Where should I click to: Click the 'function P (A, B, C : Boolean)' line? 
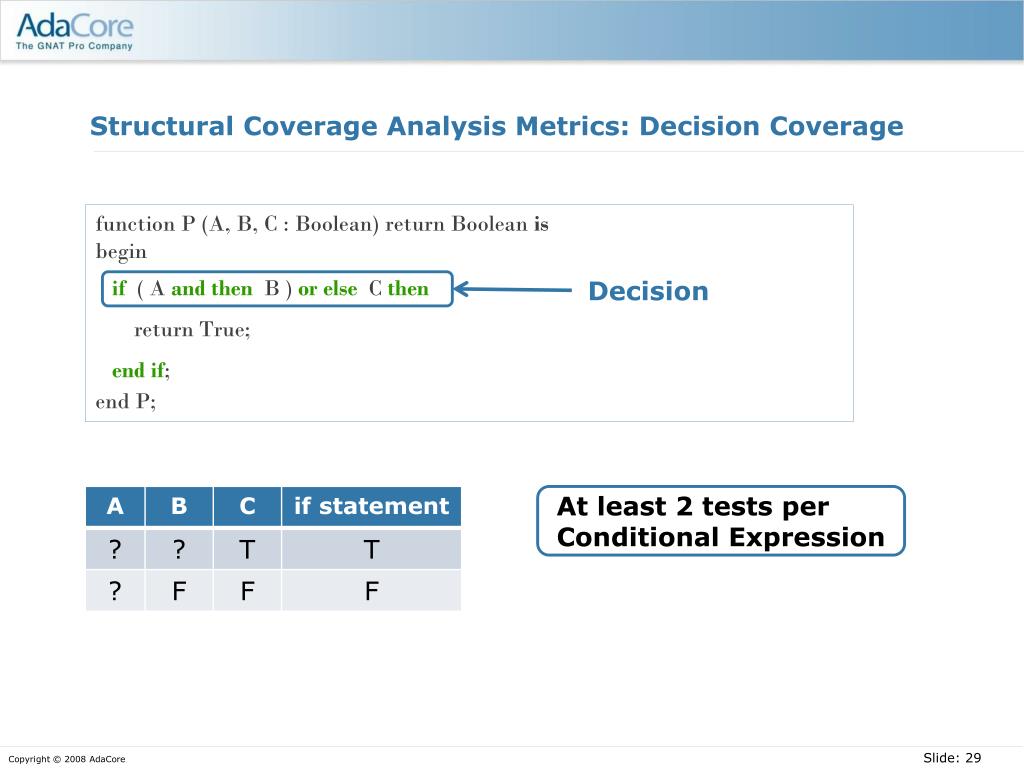click(322, 224)
